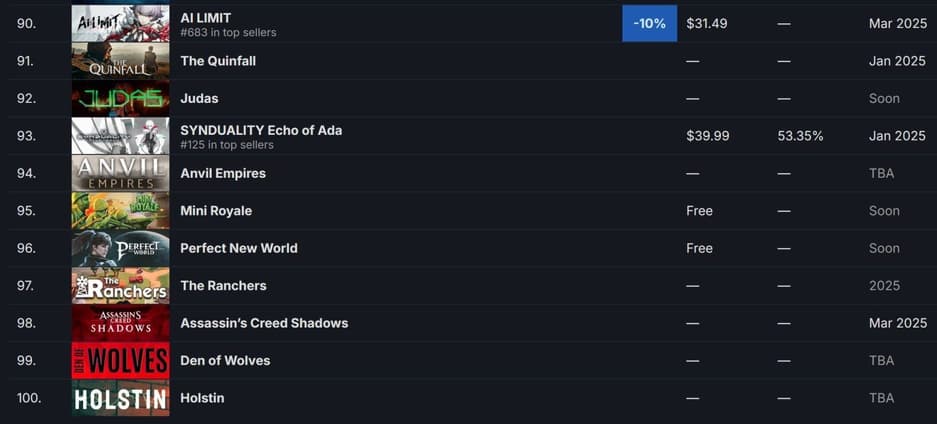Click the Holstin title link

pos(202,398)
